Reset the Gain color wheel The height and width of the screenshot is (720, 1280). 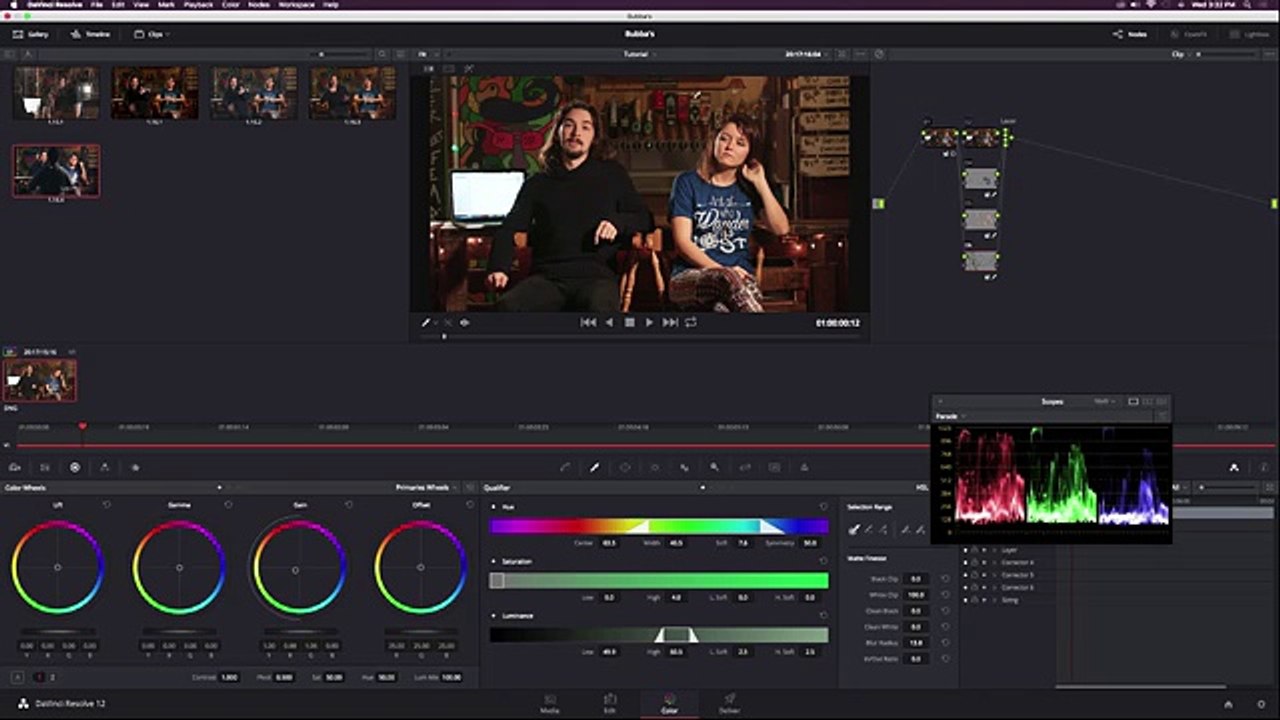[x=349, y=505]
